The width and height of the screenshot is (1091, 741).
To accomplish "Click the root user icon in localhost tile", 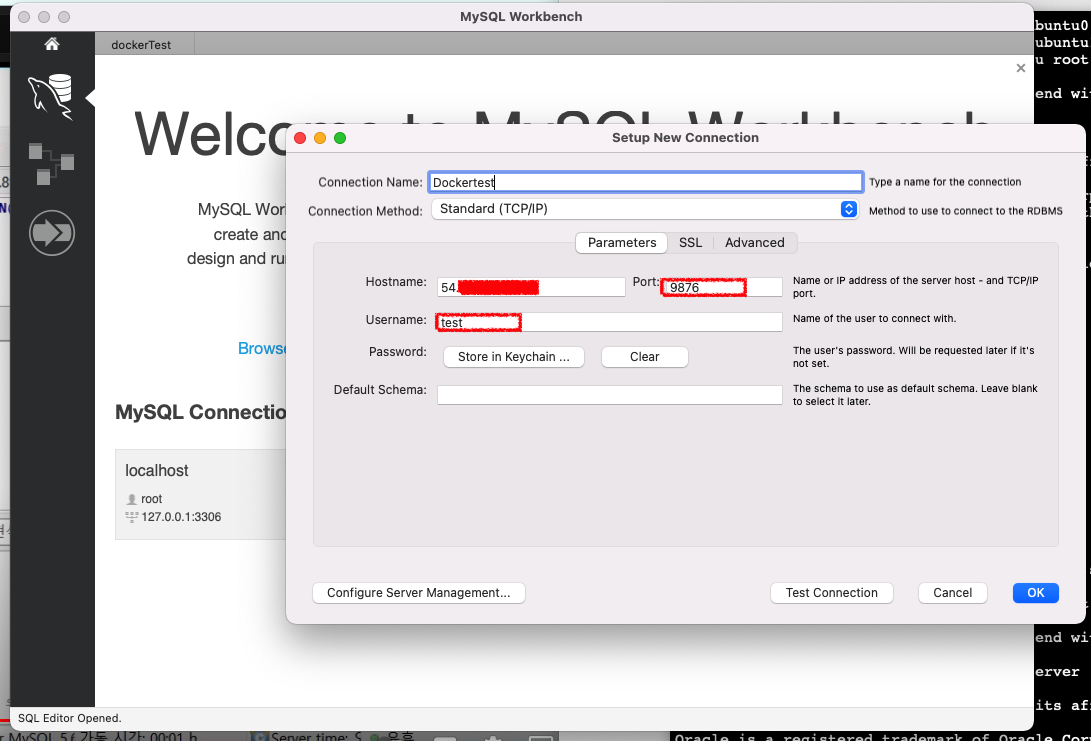I will point(132,499).
